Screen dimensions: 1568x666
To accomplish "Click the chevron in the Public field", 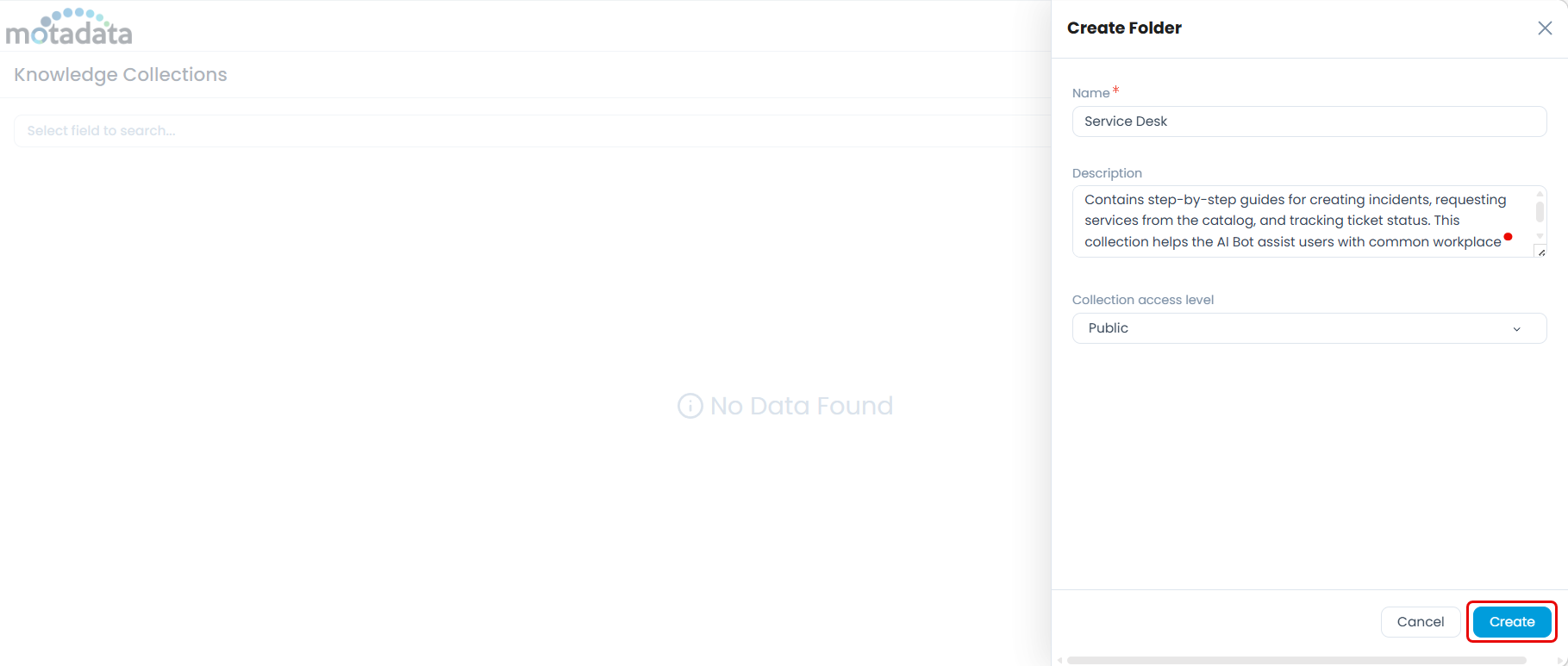I will click(x=1516, y=329).
